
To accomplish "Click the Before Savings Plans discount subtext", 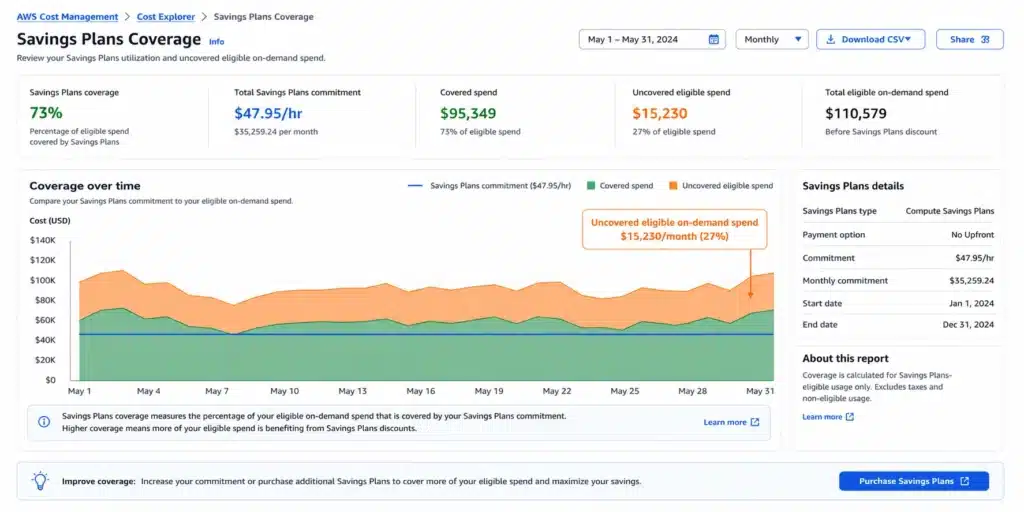I will tap(881, 131).
